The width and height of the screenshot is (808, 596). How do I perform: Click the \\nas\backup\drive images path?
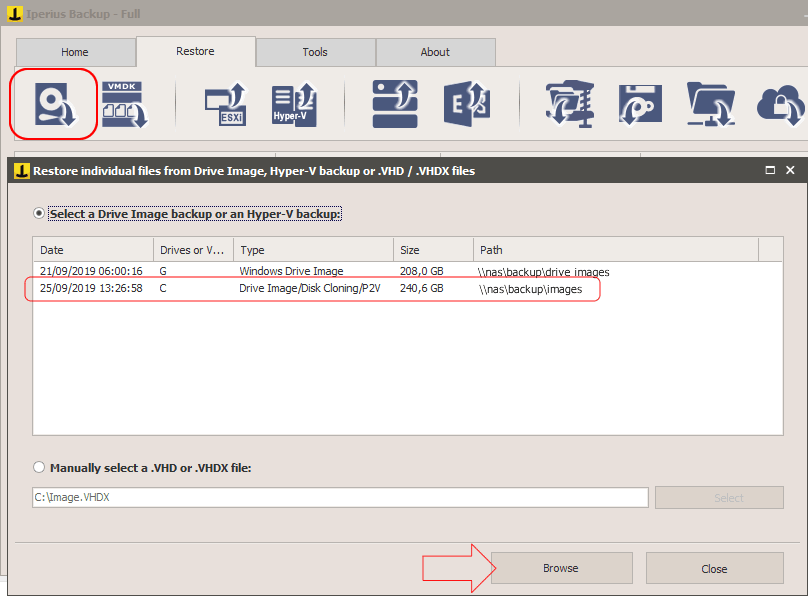[544, 272]
